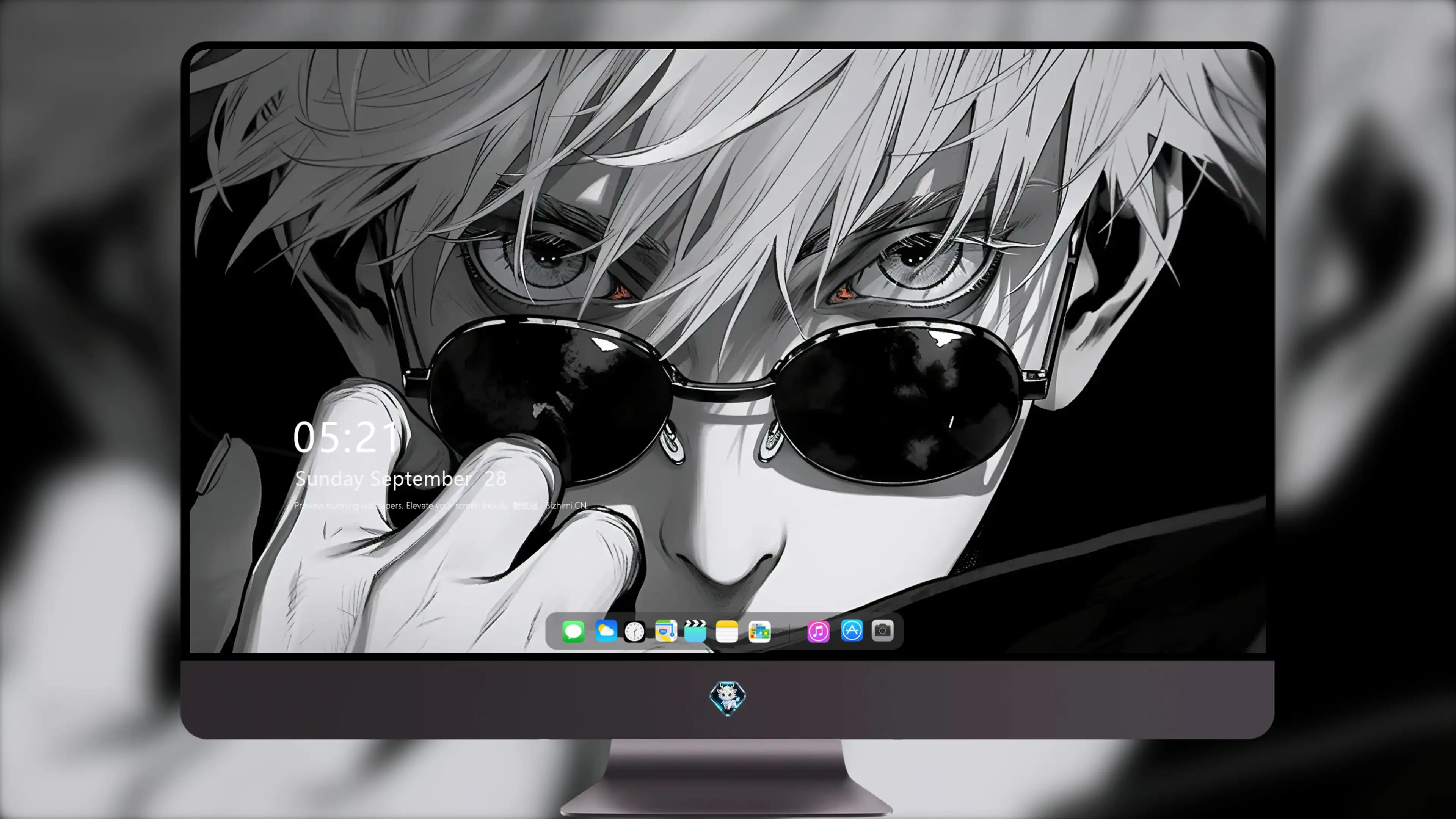Open the Photos collage app icon
The image size is (1456, 819).
(x=759, y=631)
